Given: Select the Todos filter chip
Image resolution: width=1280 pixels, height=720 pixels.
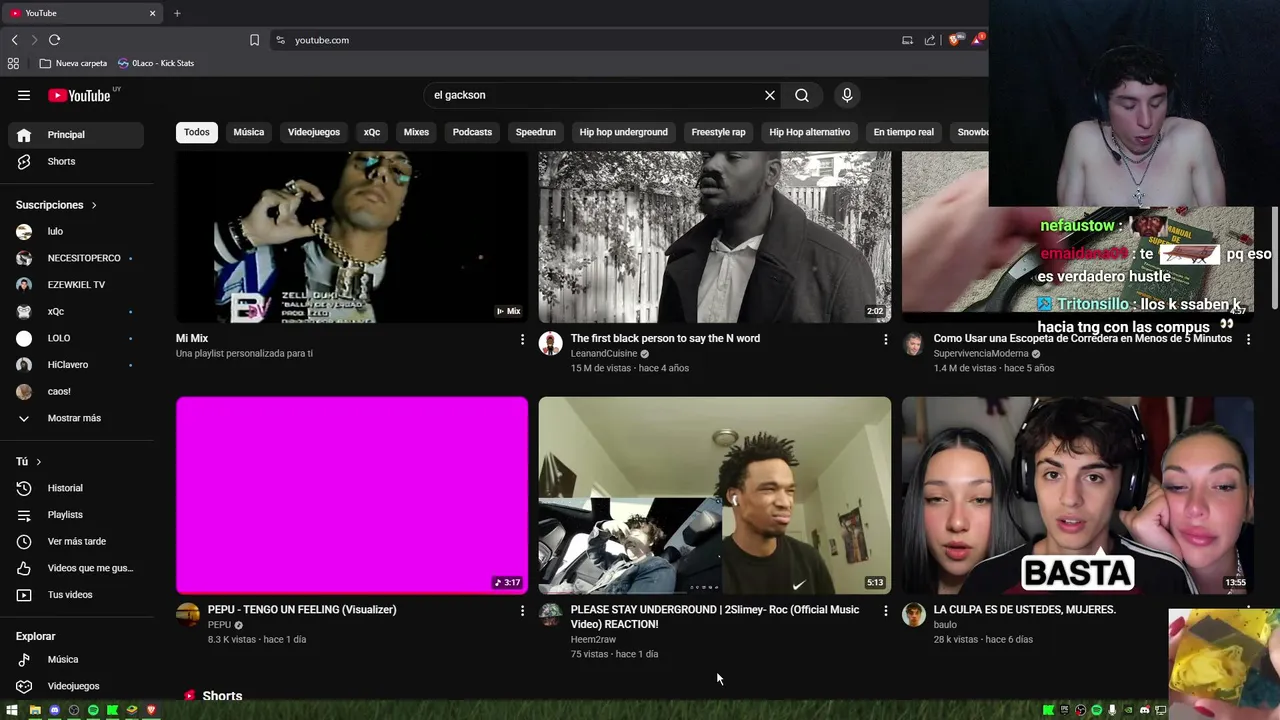Looking at the screenshot, I should pos(197,132).
